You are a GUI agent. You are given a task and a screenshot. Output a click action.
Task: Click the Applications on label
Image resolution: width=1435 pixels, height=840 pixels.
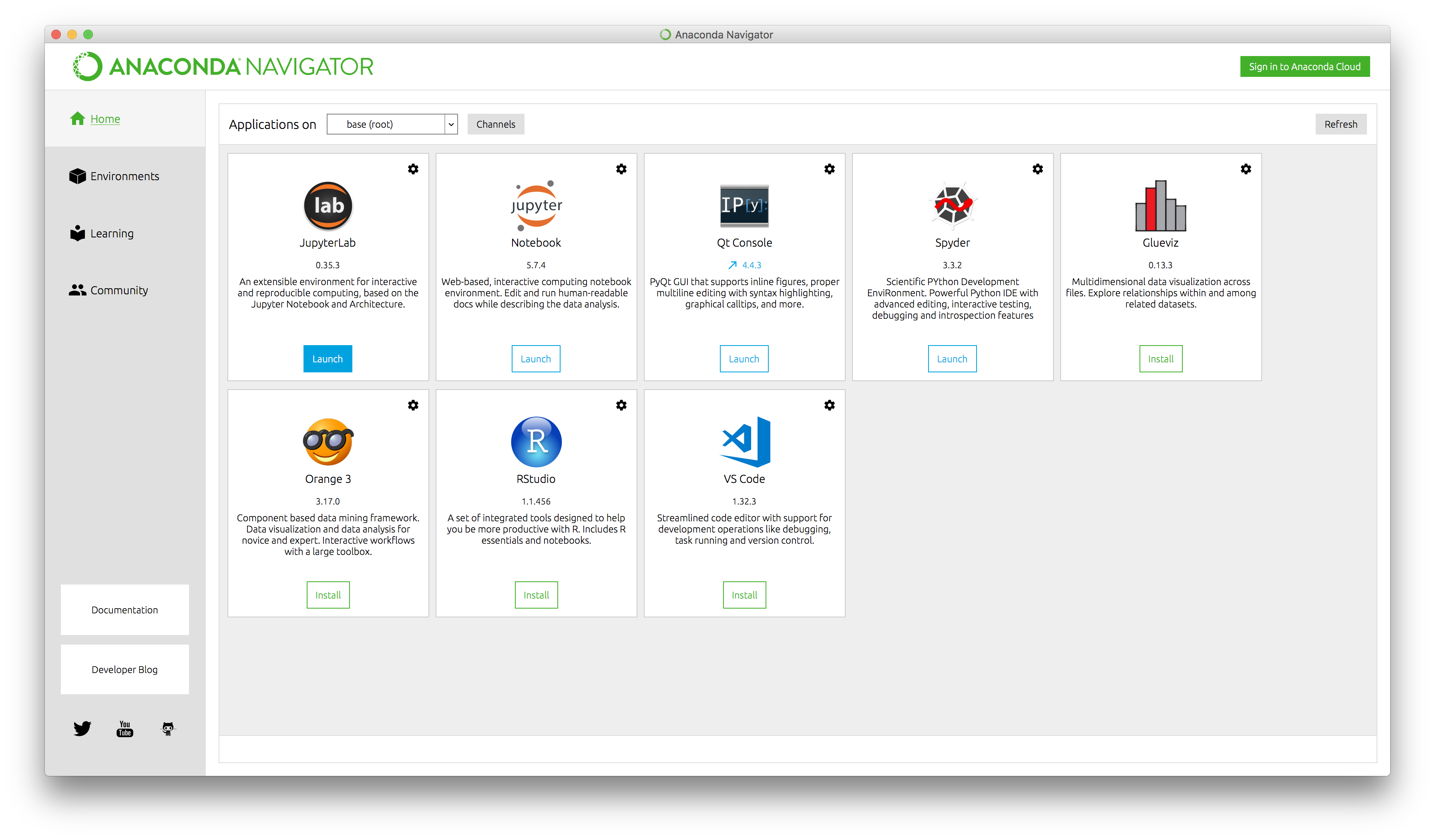[272, 124]
